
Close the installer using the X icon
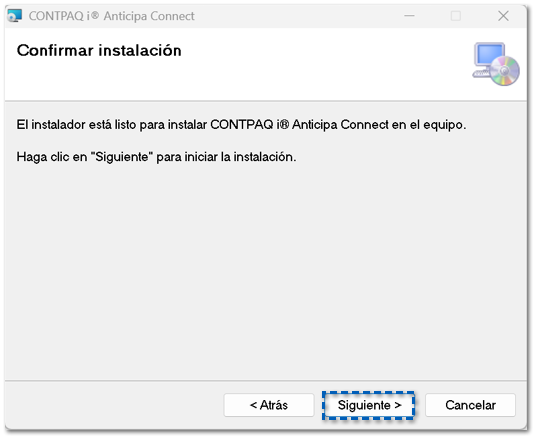click(x=503, y=16)
